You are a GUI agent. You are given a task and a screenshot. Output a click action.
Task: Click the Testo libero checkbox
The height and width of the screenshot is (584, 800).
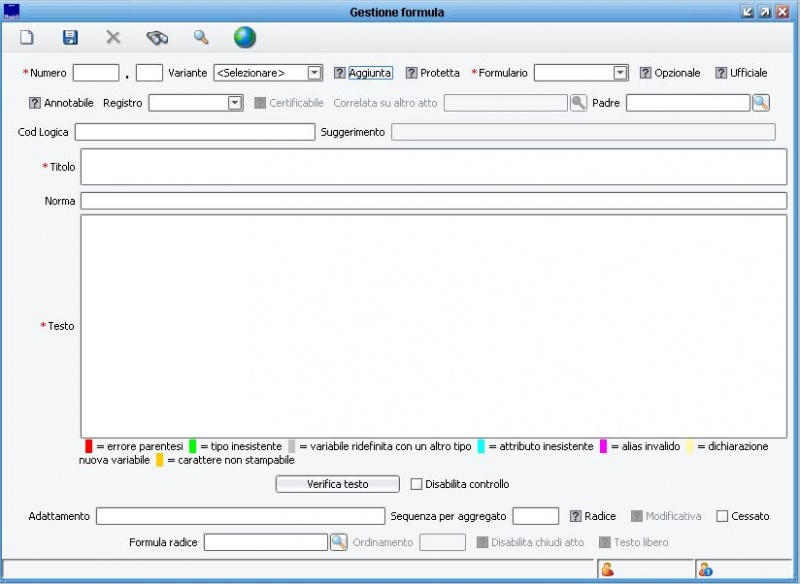click(605, 542)
